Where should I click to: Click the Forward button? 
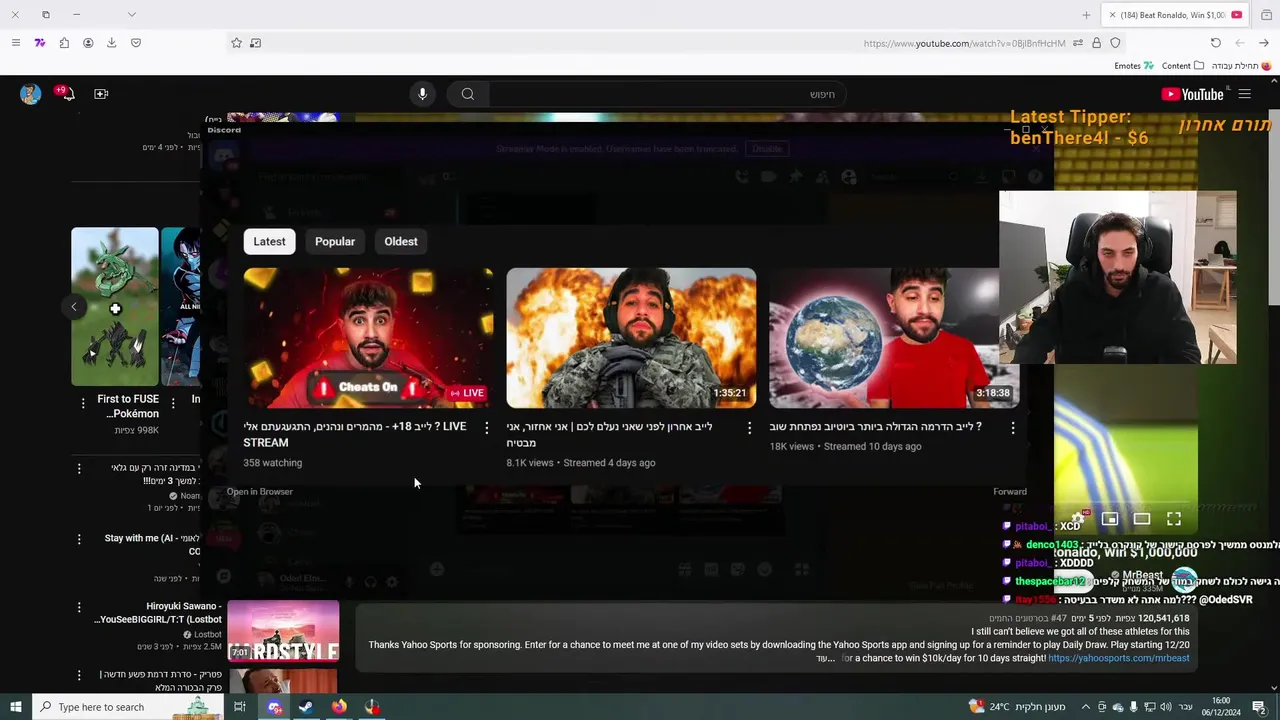[x=1010, y=491]
